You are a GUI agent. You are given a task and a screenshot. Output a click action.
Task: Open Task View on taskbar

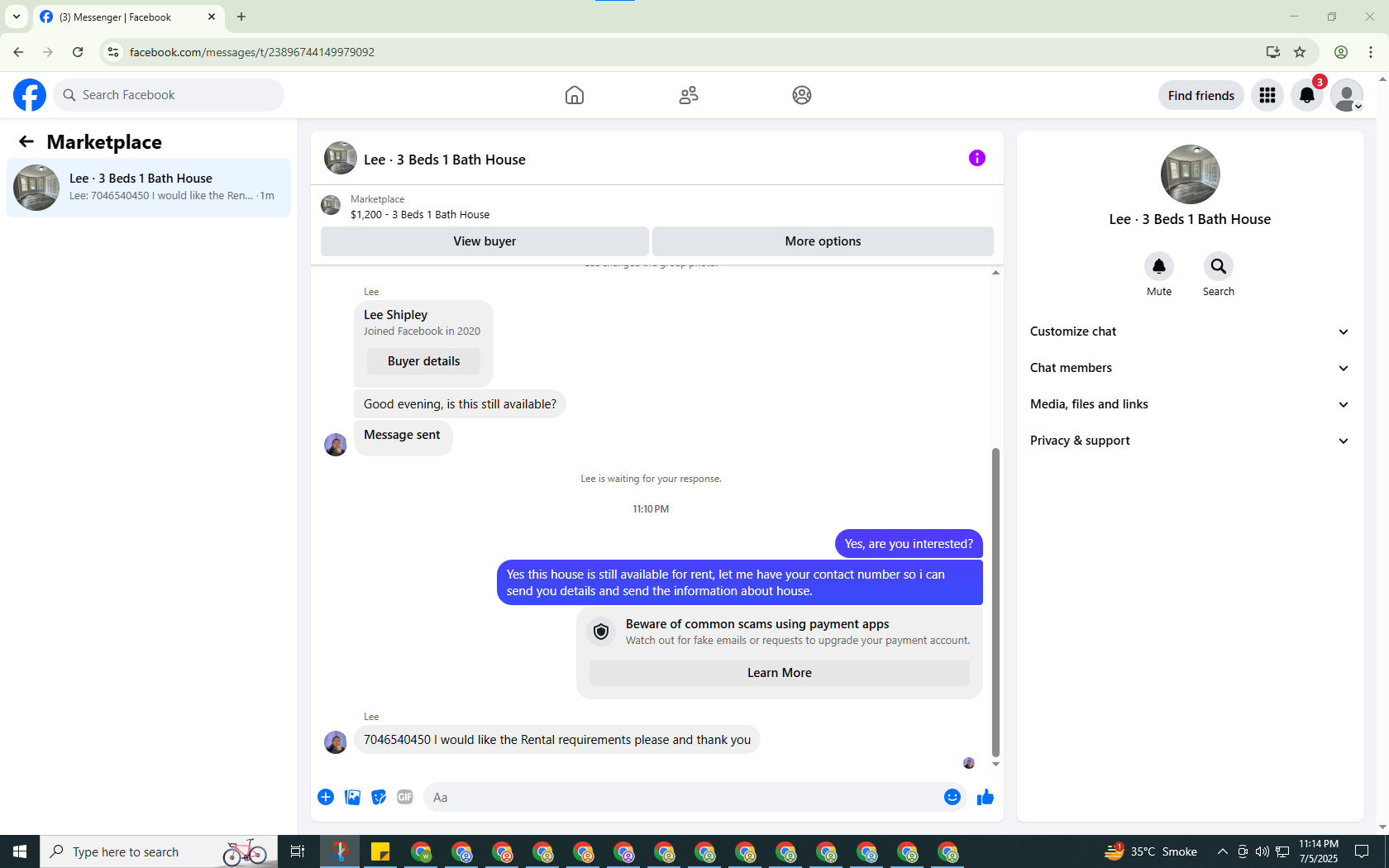[x=298, y=851]
